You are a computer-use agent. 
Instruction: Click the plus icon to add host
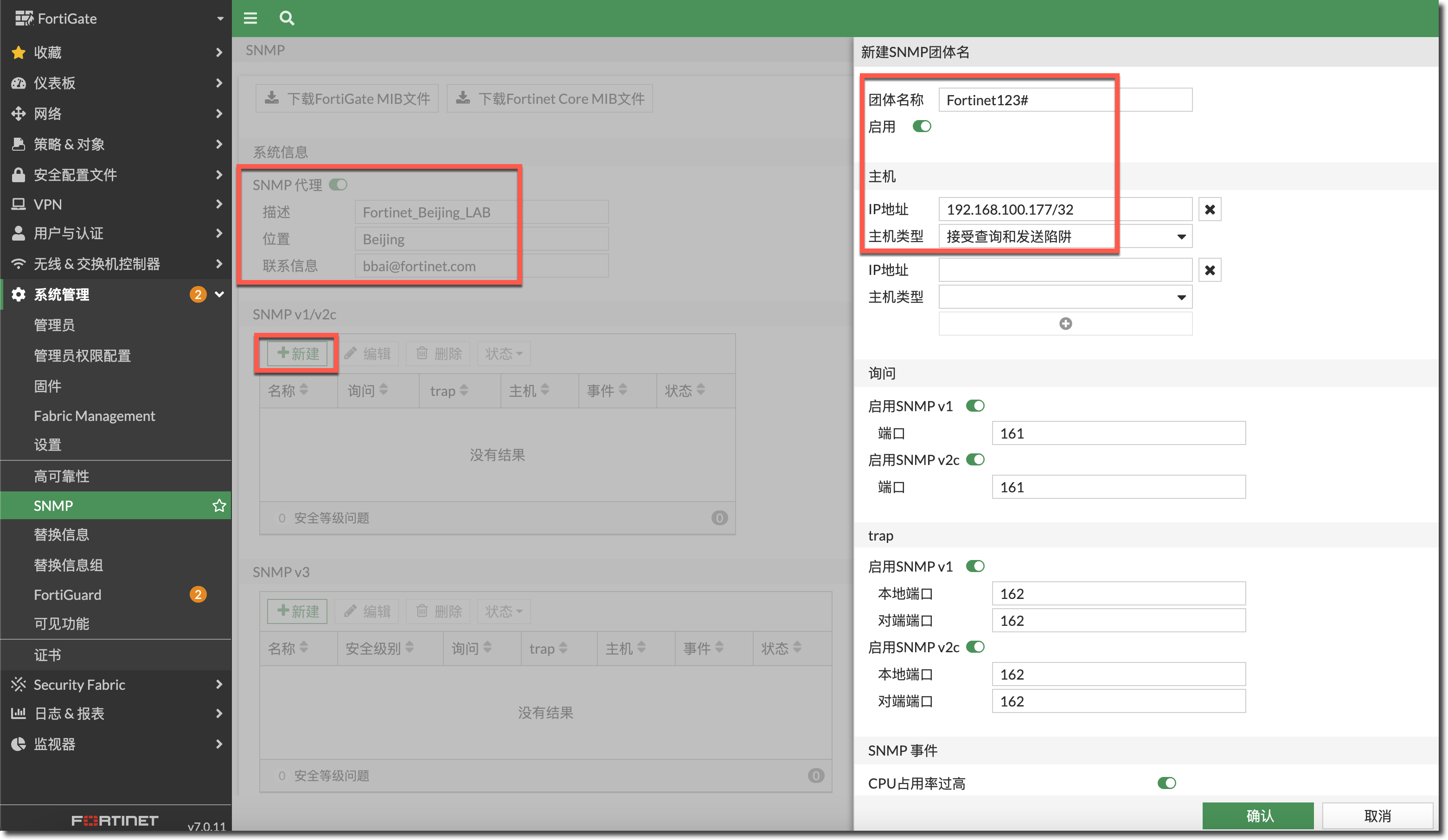(1065, 324)
